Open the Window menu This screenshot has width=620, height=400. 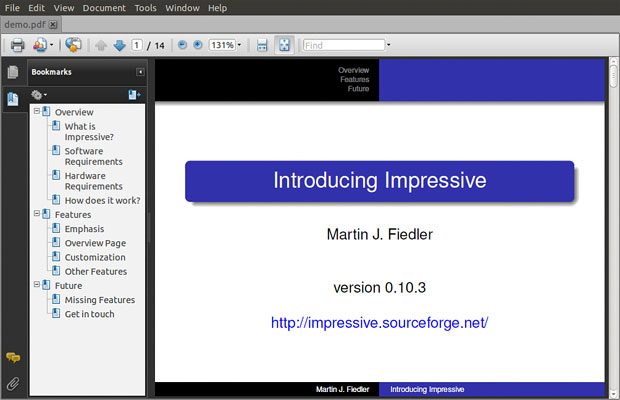(x=182, y=8)
